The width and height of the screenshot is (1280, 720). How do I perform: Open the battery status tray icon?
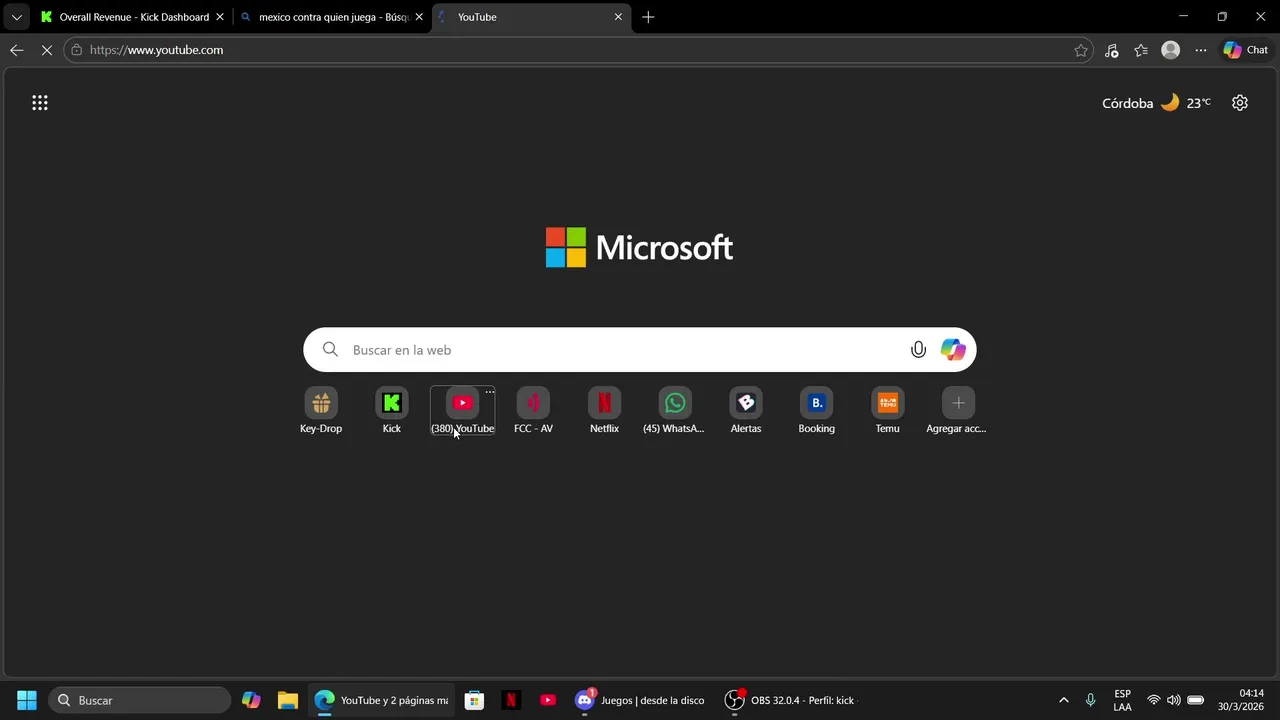point(1196,700)
